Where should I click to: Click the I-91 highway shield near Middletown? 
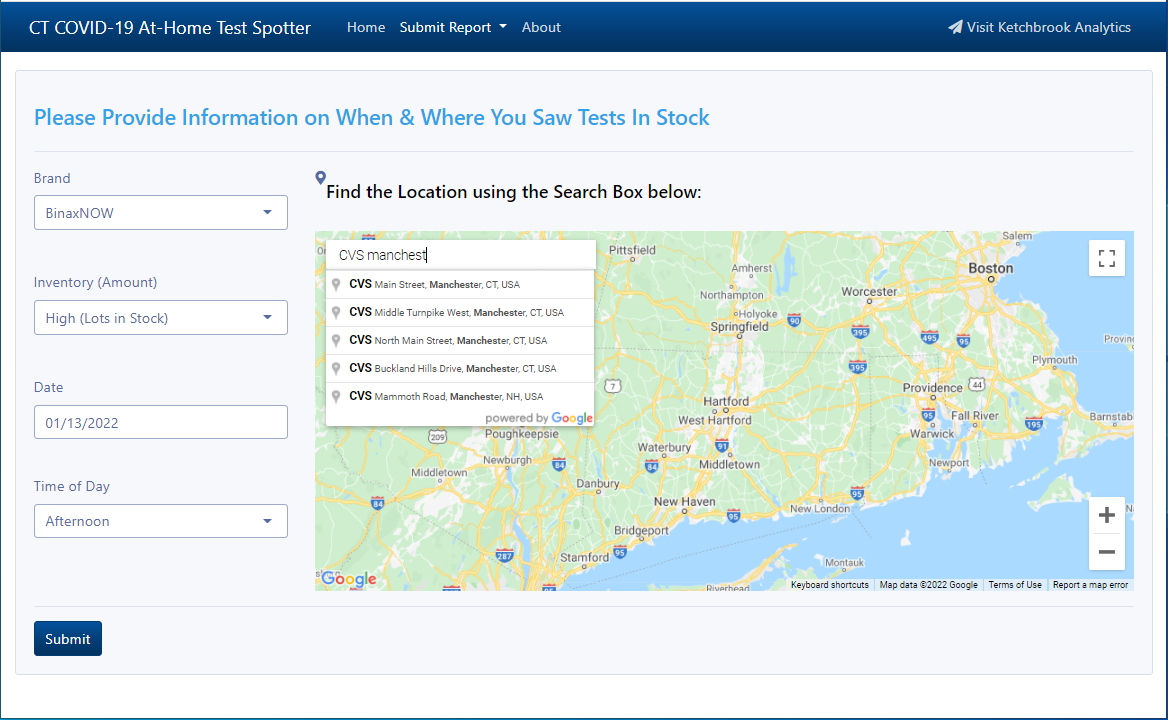click(x=721, y=446)
